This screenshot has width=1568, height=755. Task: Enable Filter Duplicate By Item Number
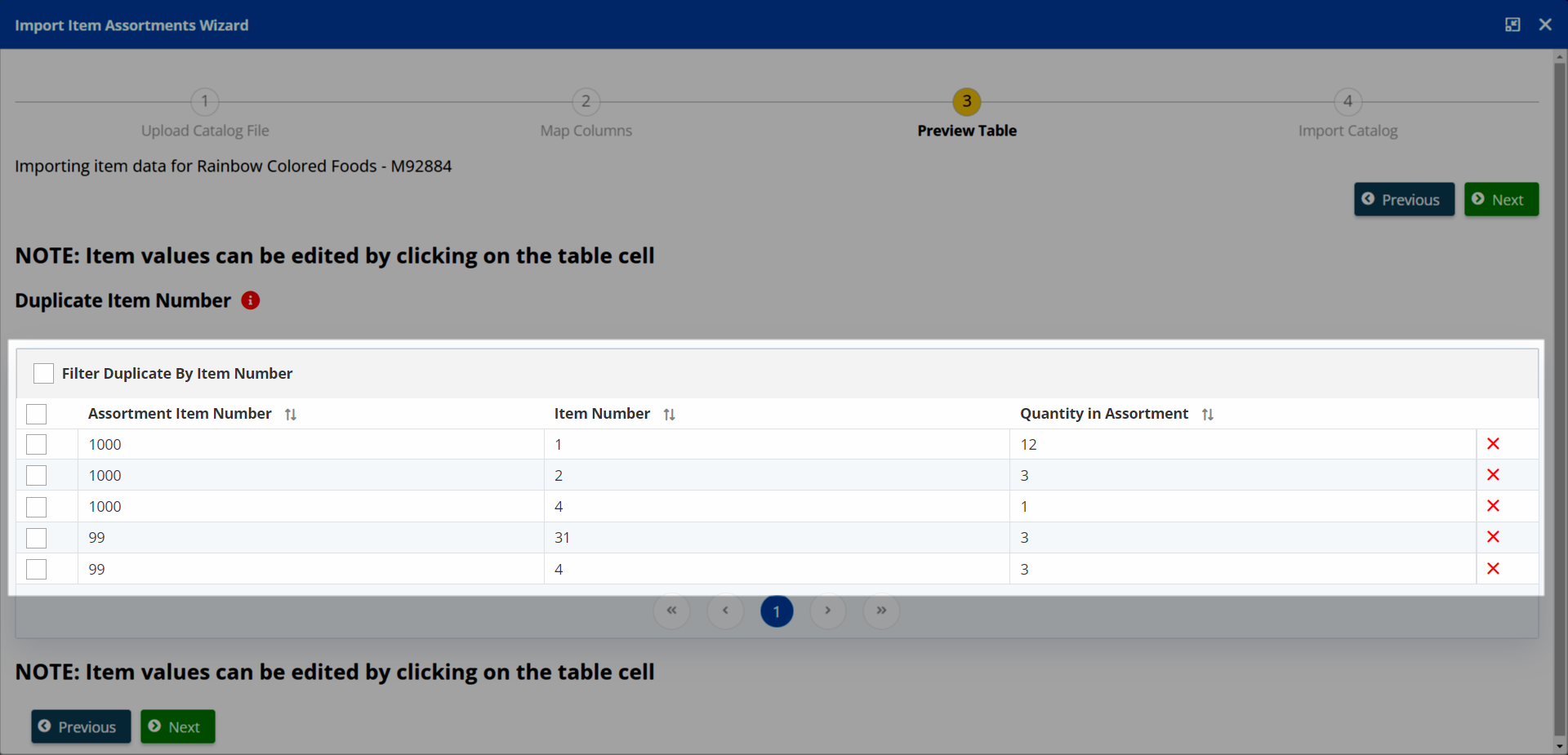coord(43,374)
